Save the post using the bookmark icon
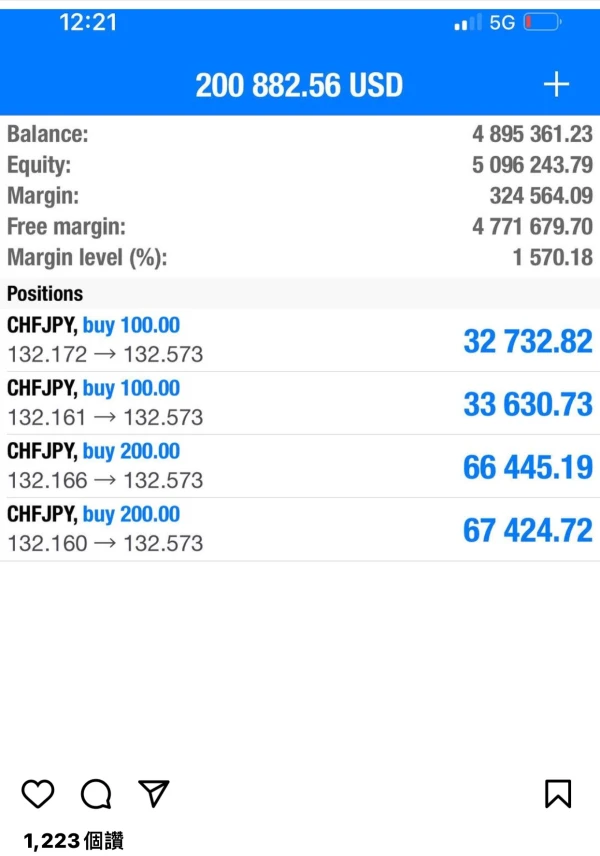The width and height of the screenshot is (600, 856). click(x=557, y=794)
